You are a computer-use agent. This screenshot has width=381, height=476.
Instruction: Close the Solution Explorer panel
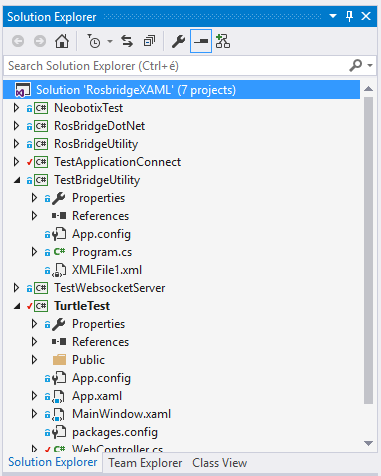pos(366,16)
